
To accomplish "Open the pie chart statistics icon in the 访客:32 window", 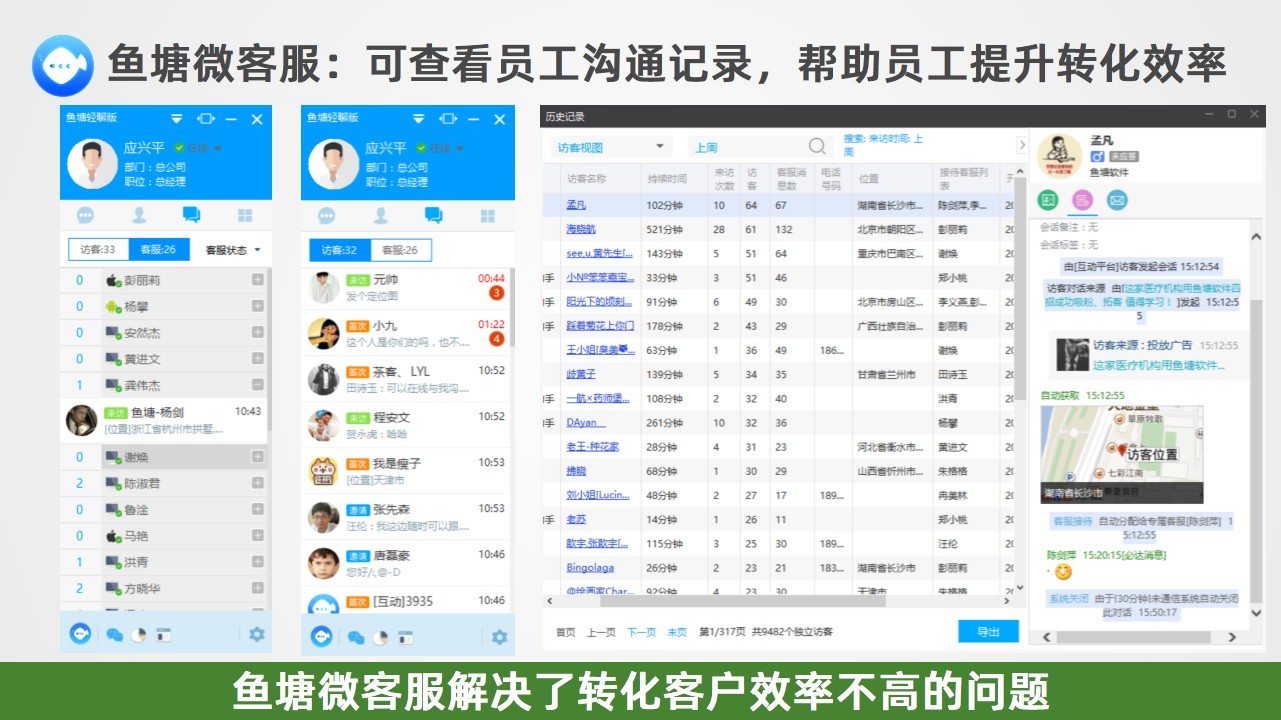I will (x=380, y=637).
